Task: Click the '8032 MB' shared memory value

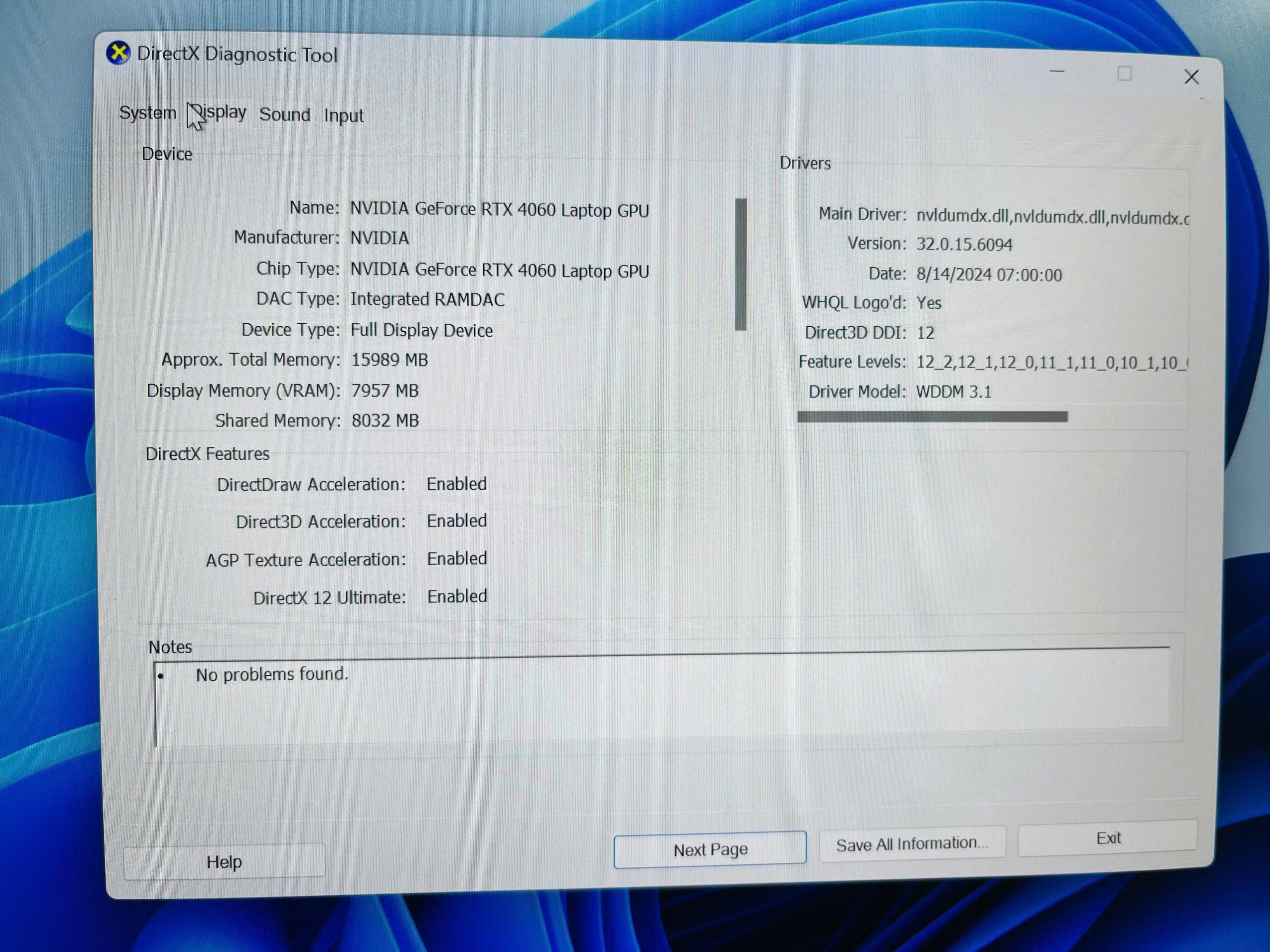Action: (384, 420)
